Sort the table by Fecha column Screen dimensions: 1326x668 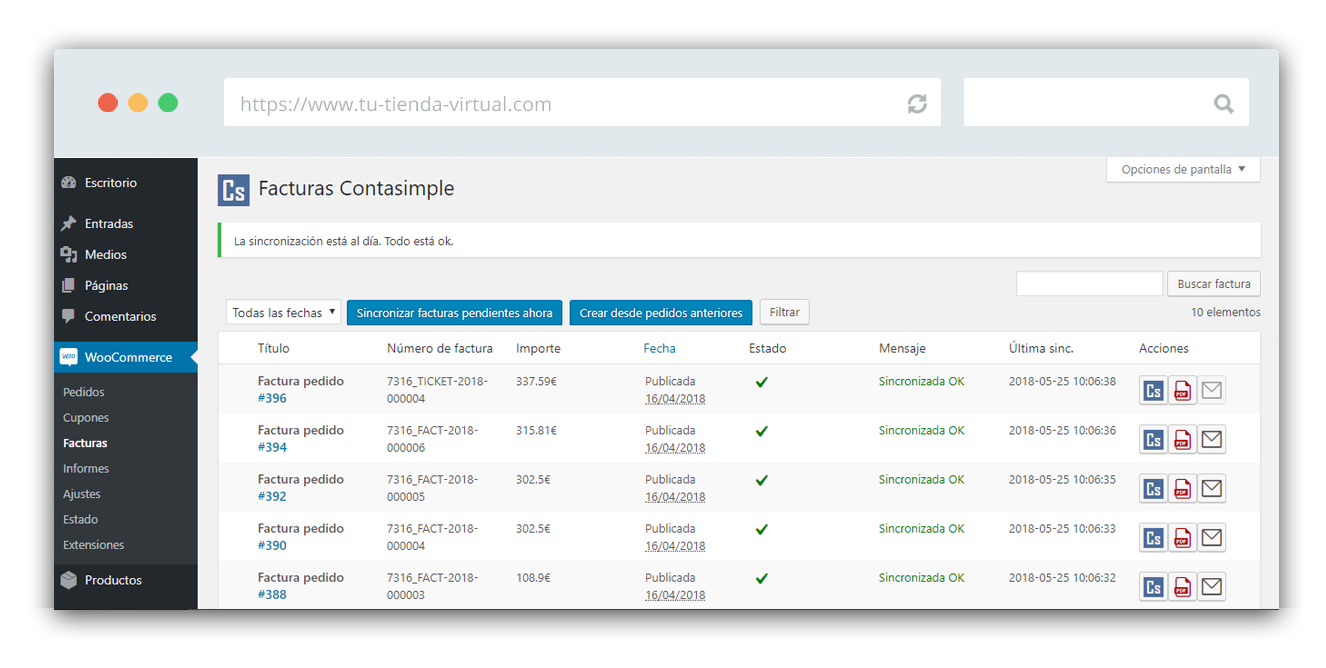[659, 349]
